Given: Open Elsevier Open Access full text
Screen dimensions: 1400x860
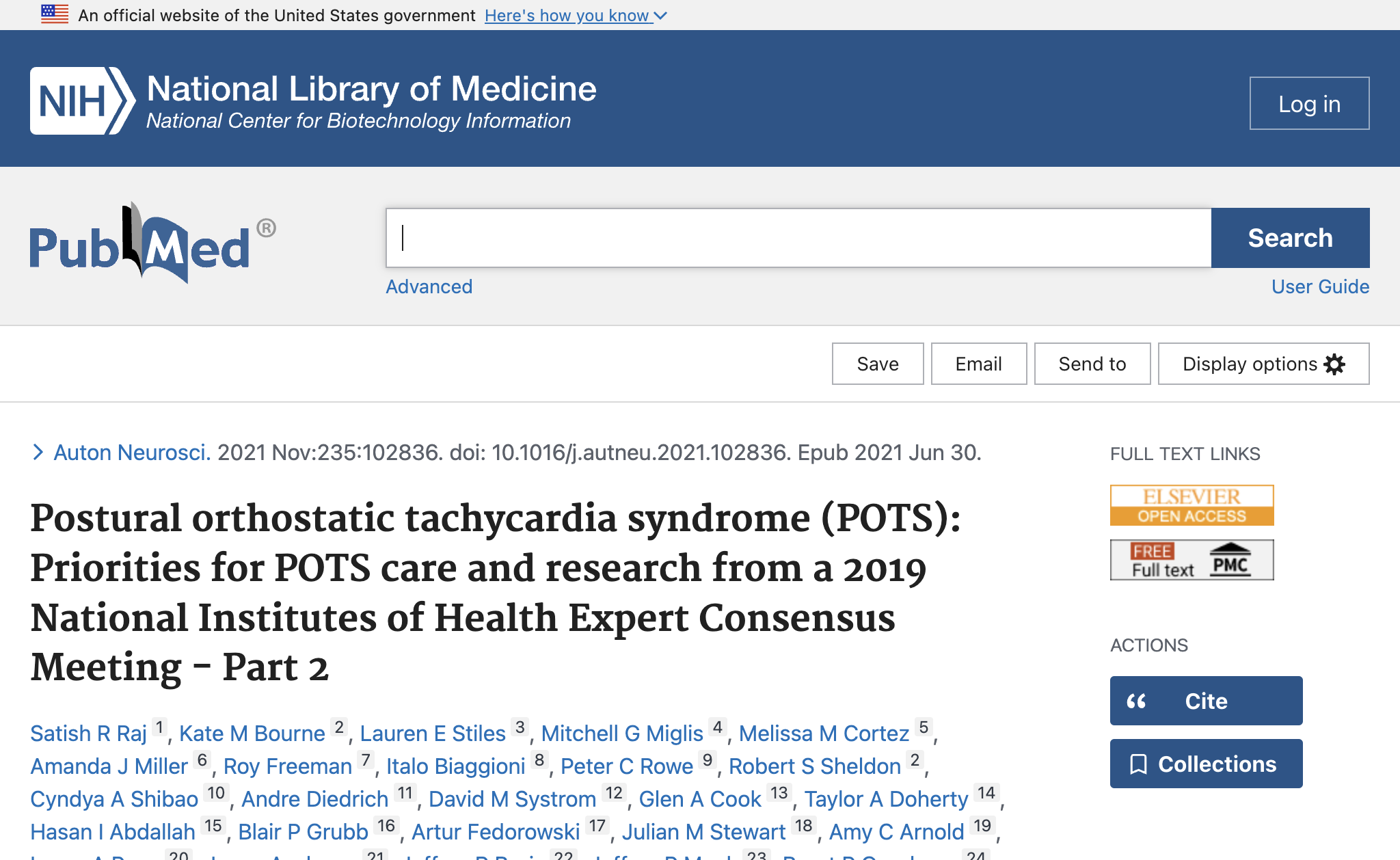Looking at the screenshot, I should click(1192, 505).
